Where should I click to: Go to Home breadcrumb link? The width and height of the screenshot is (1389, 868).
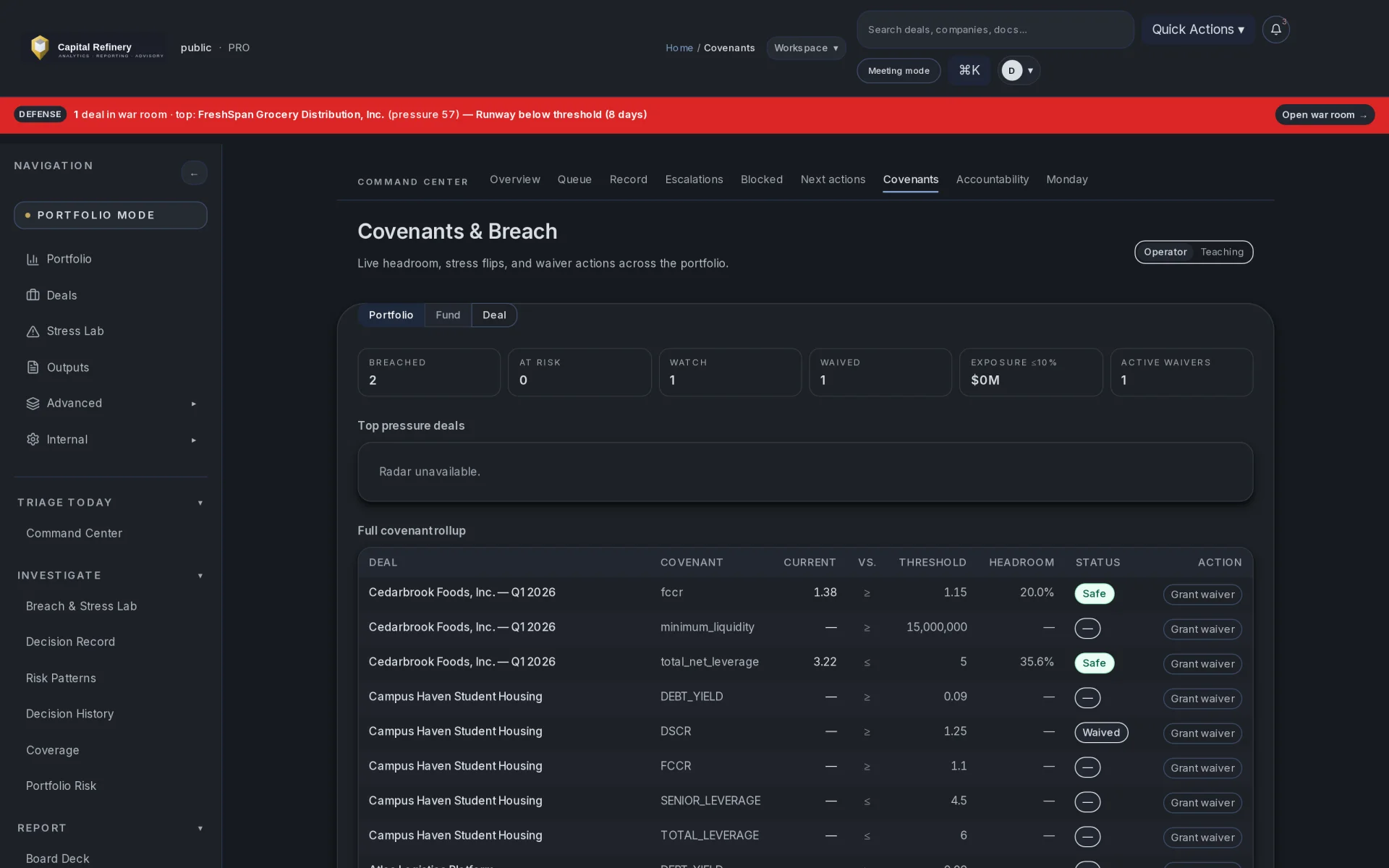679,48
